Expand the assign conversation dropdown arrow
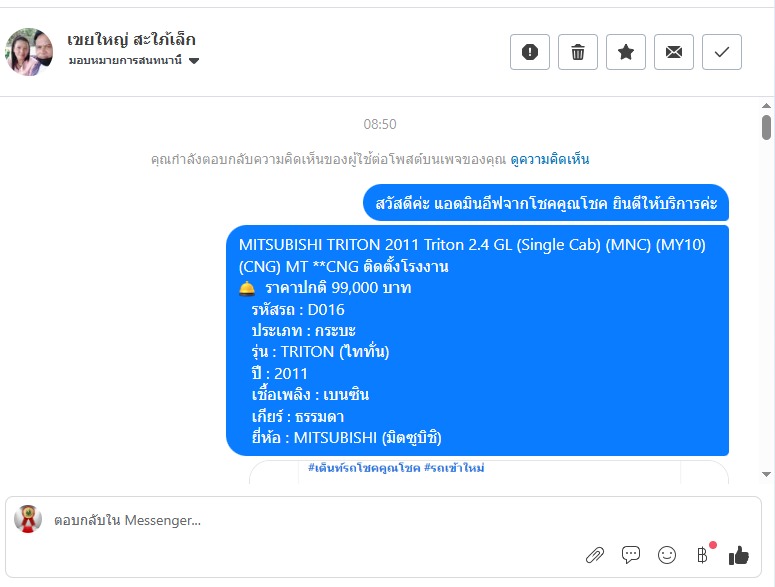This screenshot has height=587, width=775. coord(194,61)
